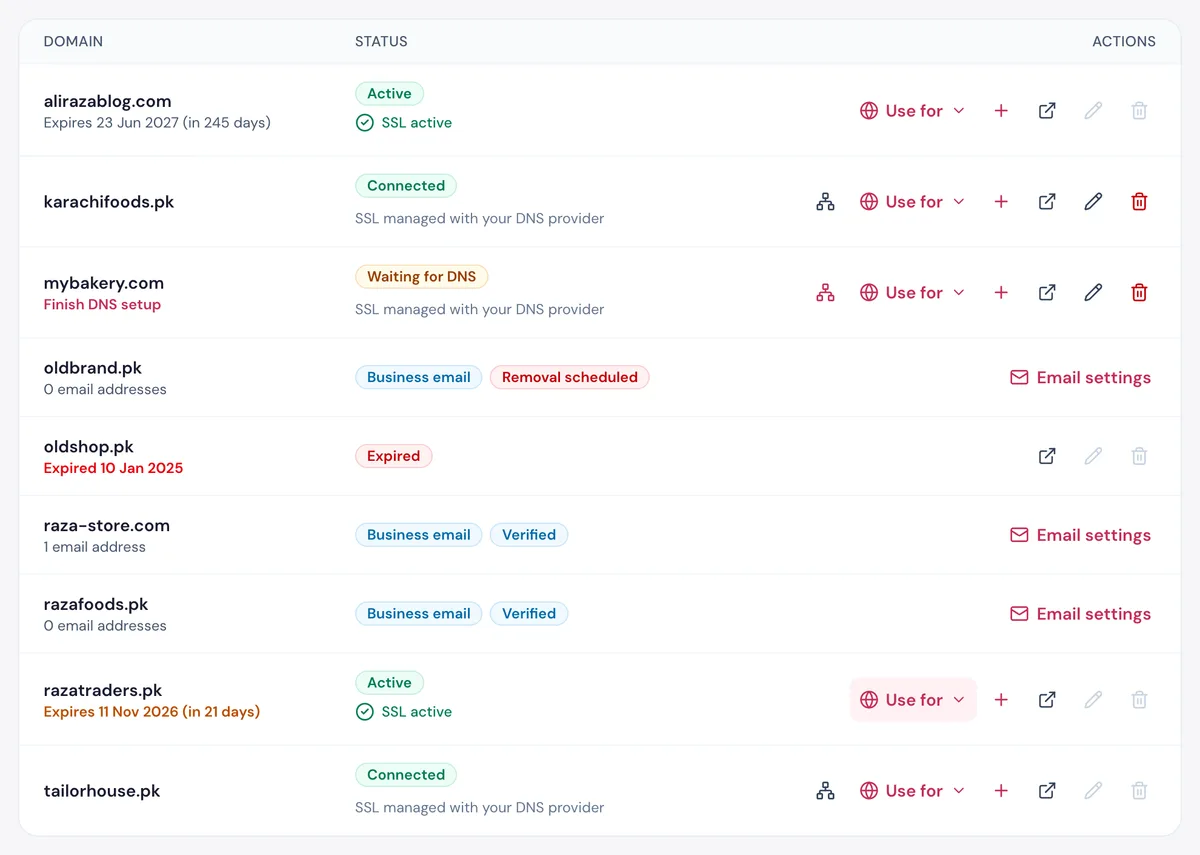The height and width of the screenshot is (855, 1200).
Task: Edit the karachifoods.pk domain
Action: [1093, 202]
